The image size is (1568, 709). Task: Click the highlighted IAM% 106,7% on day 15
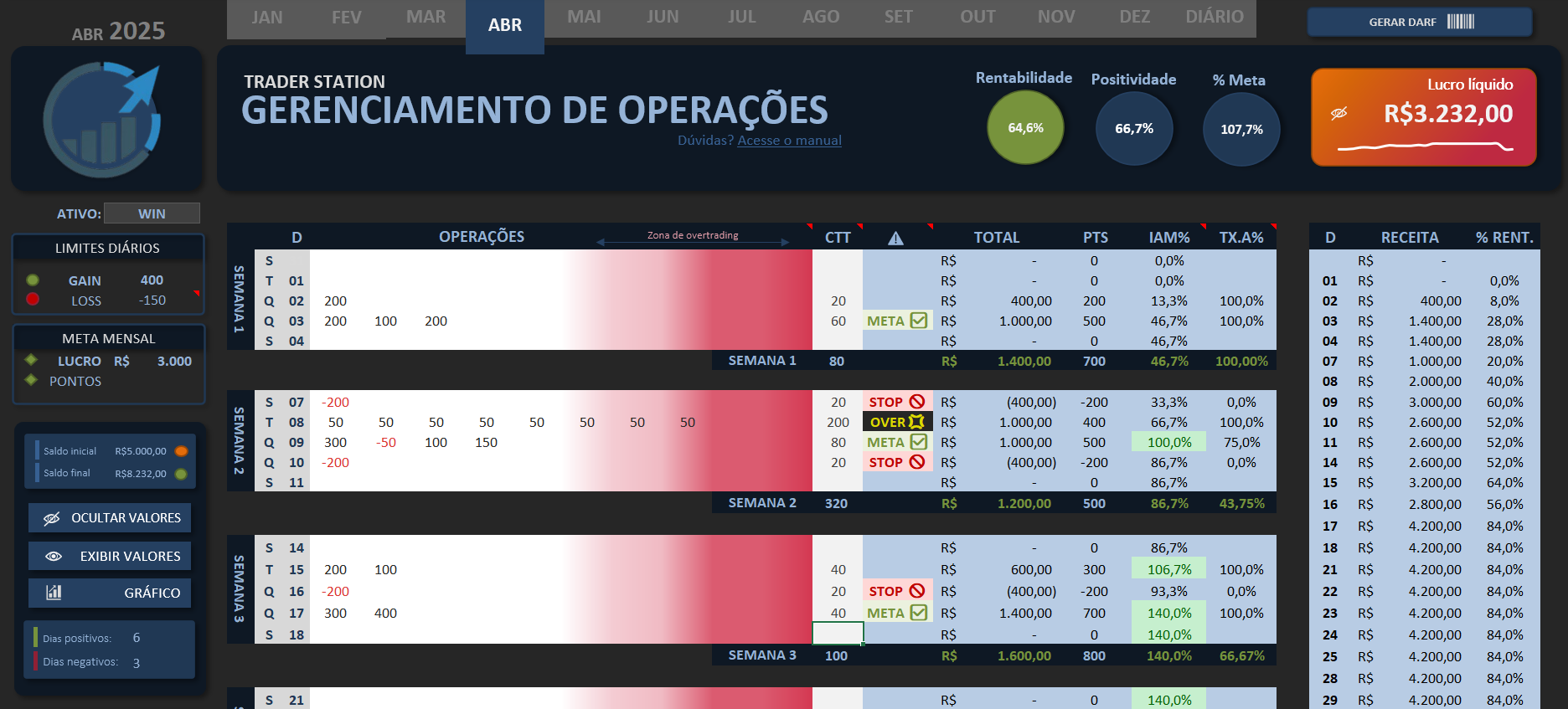tap(1169, 569)
